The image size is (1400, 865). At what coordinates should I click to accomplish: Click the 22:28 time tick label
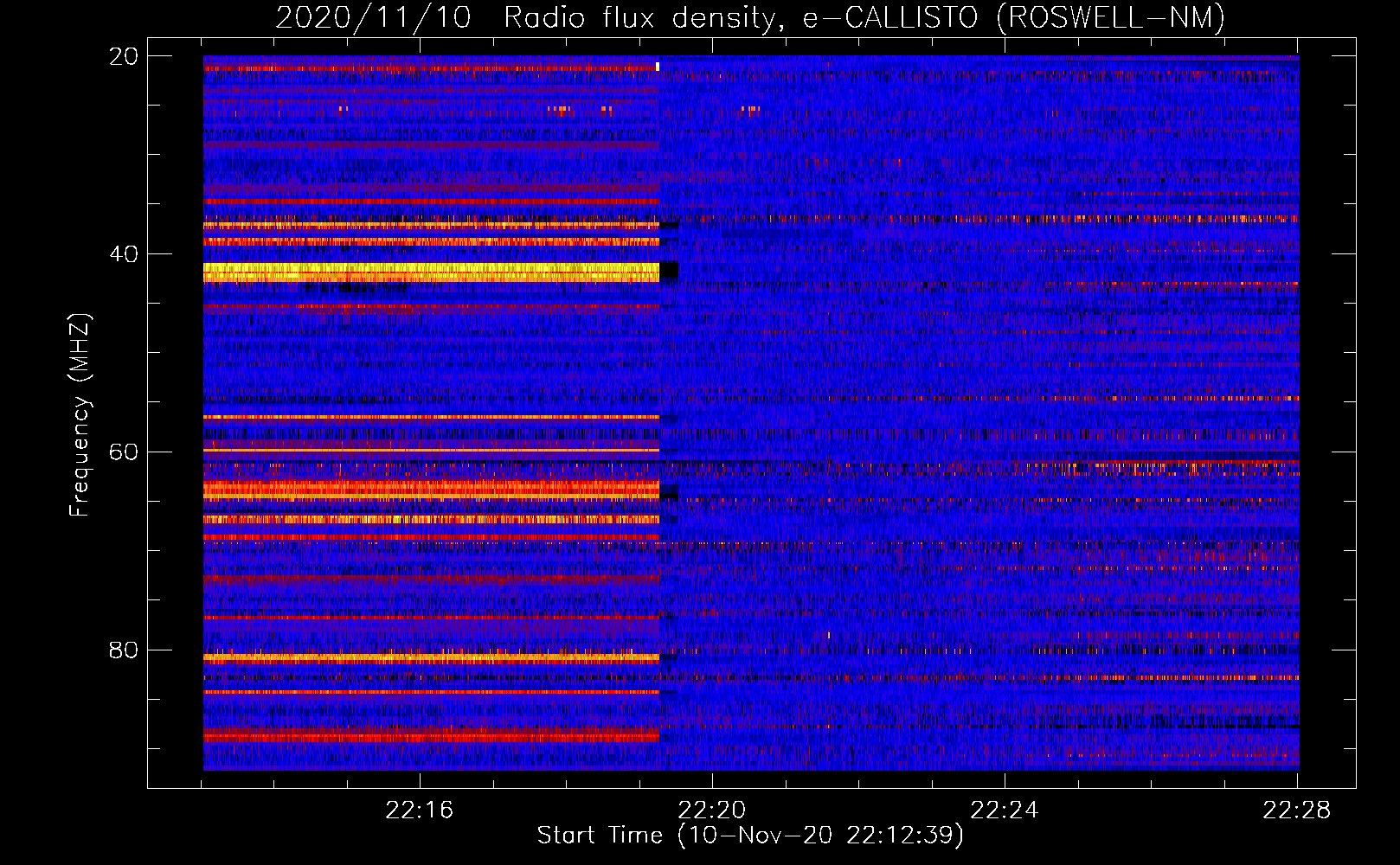click(1297, 811)
